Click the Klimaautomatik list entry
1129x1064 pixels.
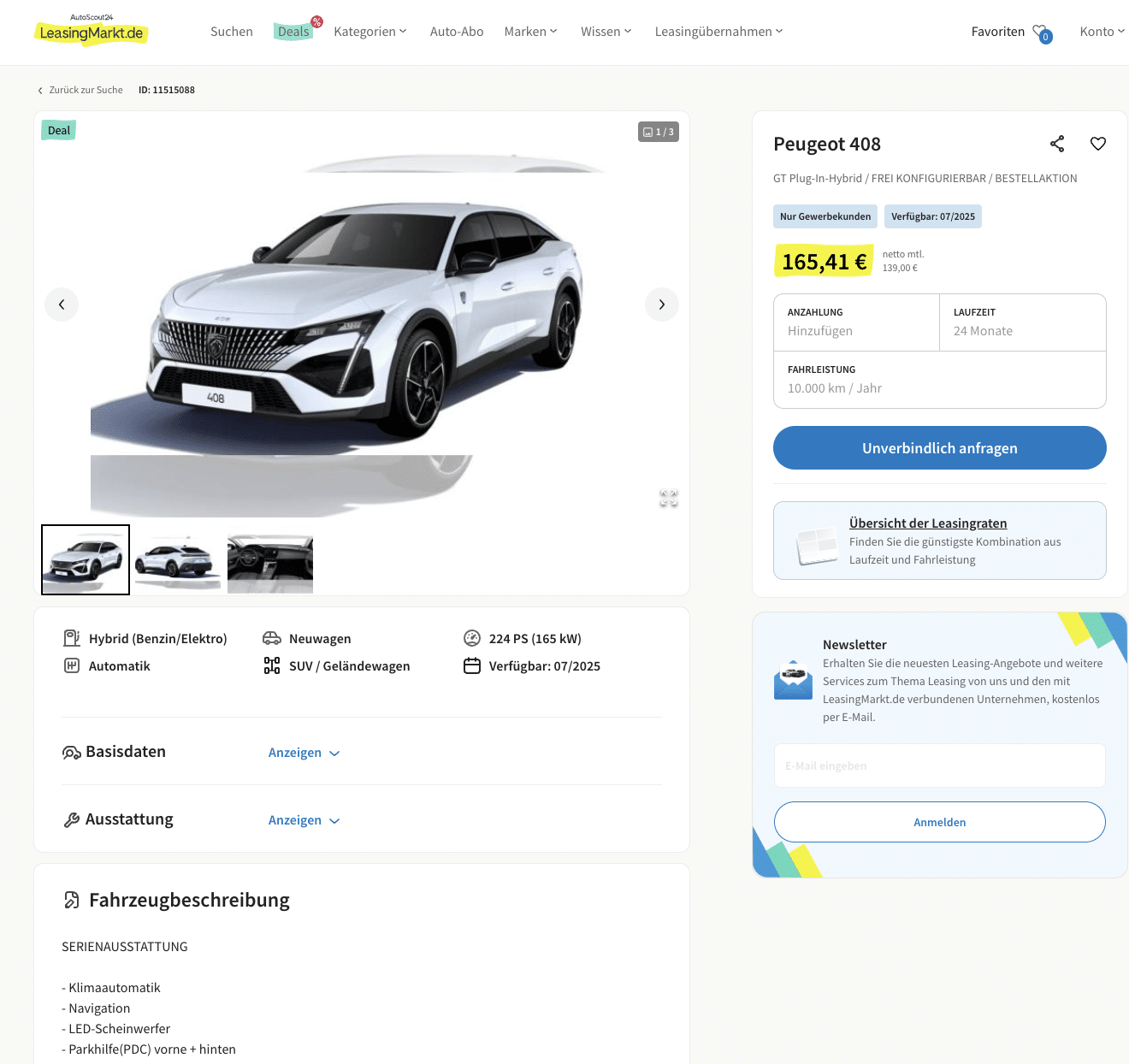111,988
